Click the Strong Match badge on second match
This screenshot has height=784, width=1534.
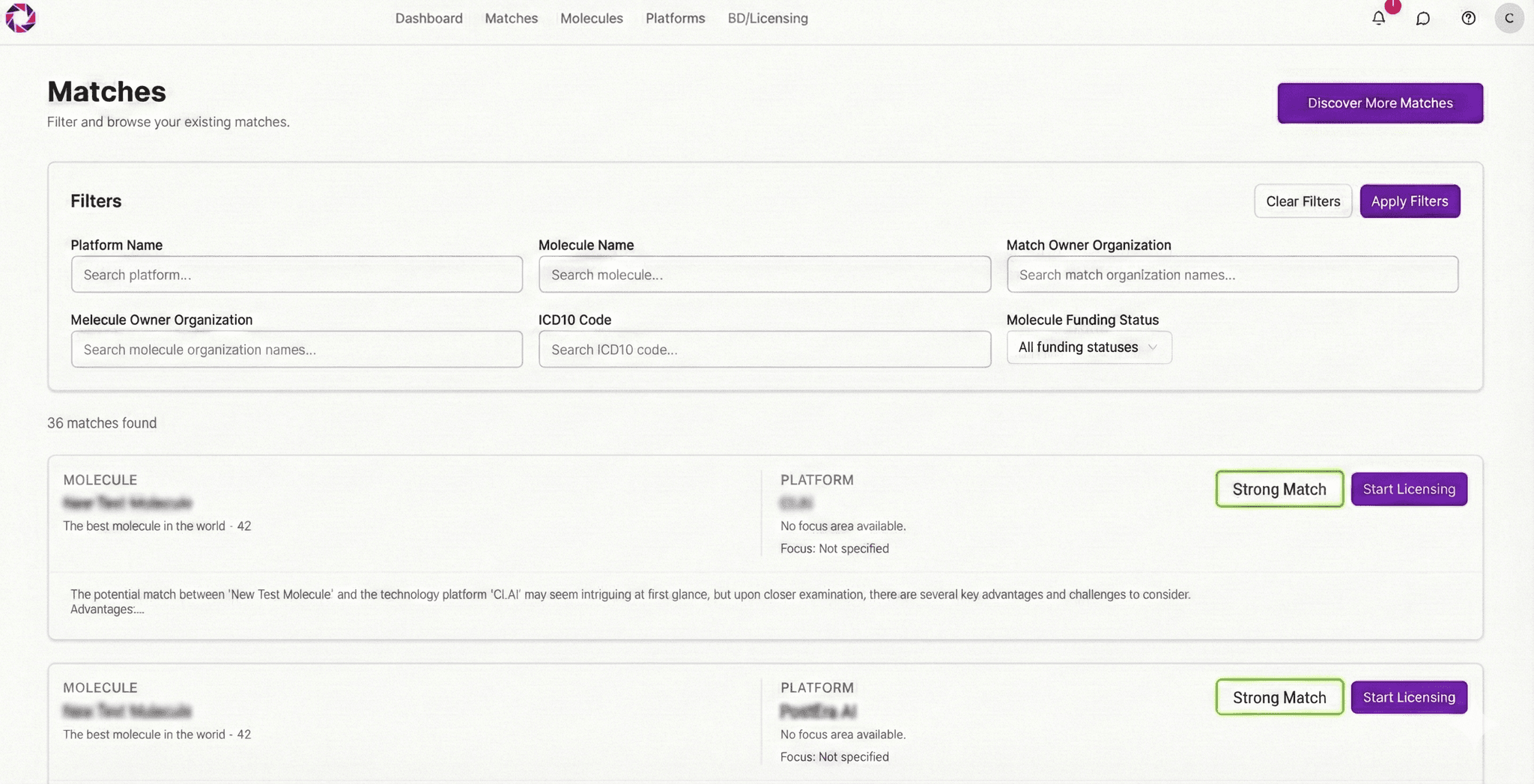tap(1279, 696)
